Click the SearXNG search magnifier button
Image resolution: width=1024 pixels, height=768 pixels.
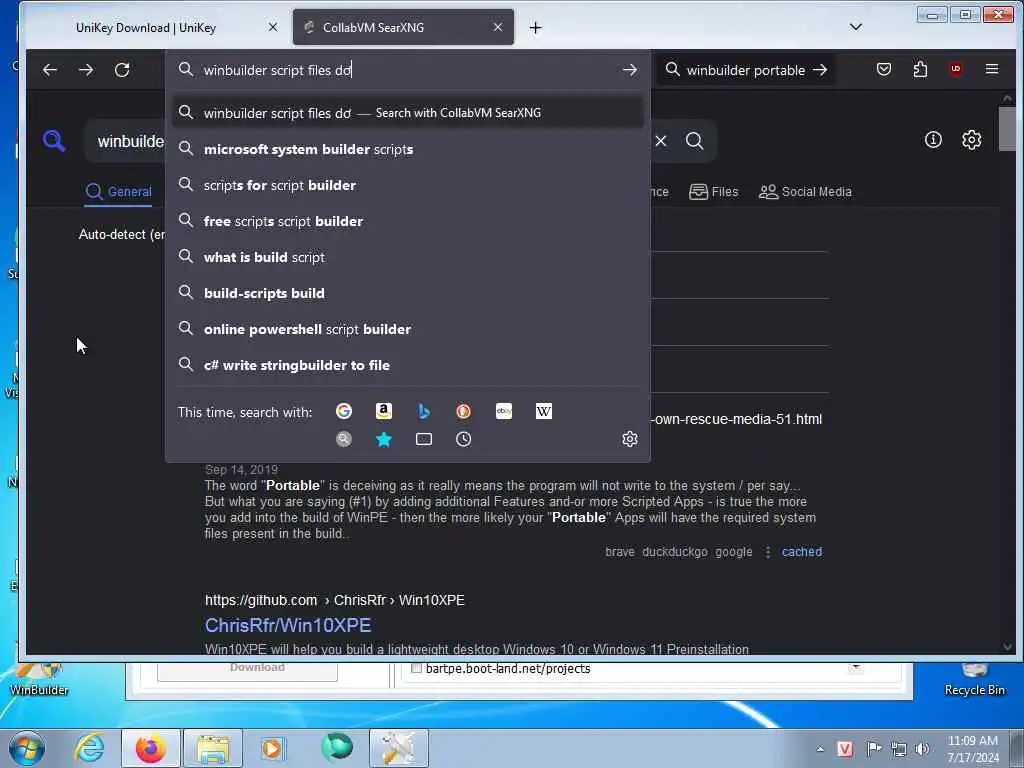pyautogui.click(x=695, y=140)
